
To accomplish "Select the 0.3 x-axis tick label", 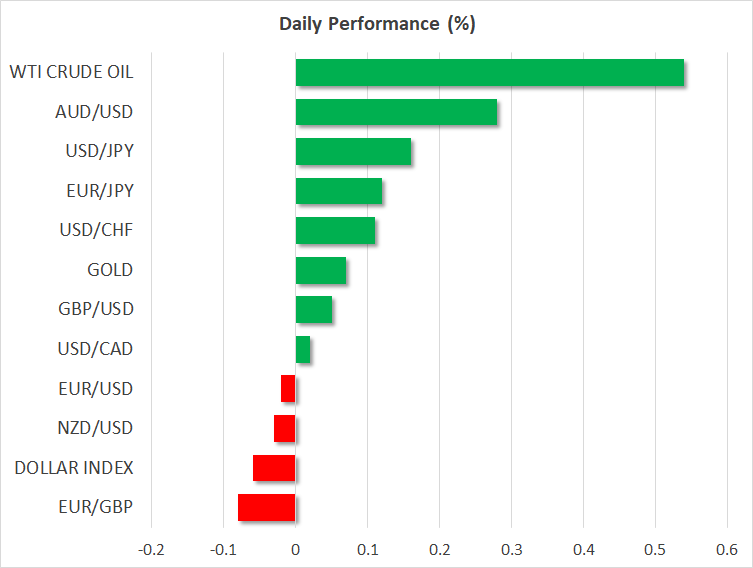I will (x=511, y=549).
